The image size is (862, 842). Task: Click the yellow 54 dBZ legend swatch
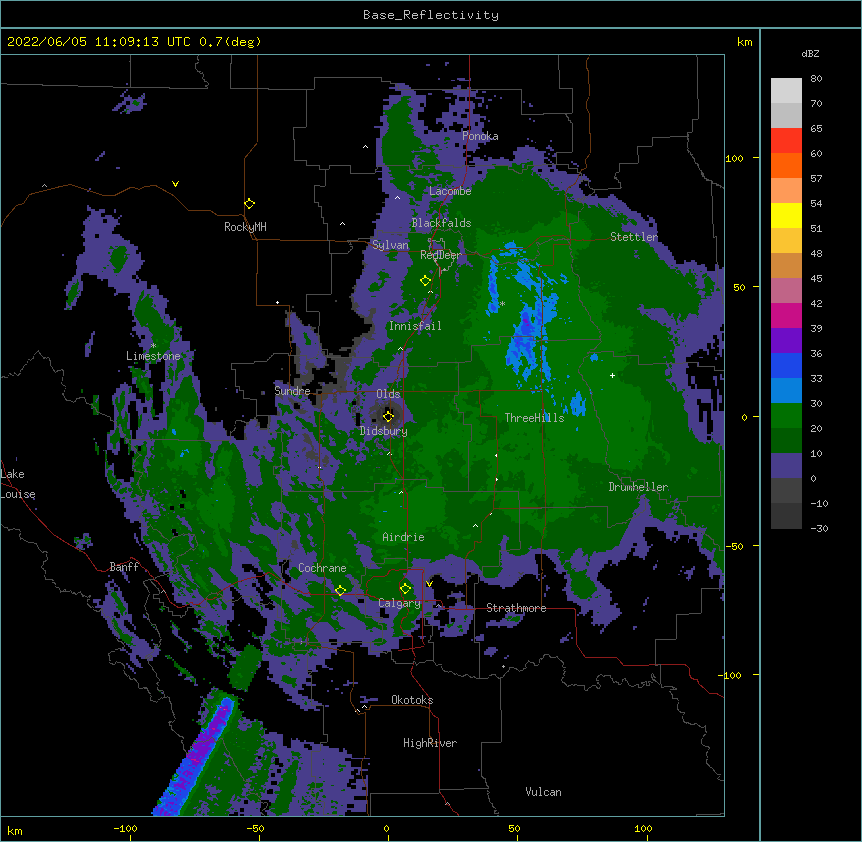point(786,215)
